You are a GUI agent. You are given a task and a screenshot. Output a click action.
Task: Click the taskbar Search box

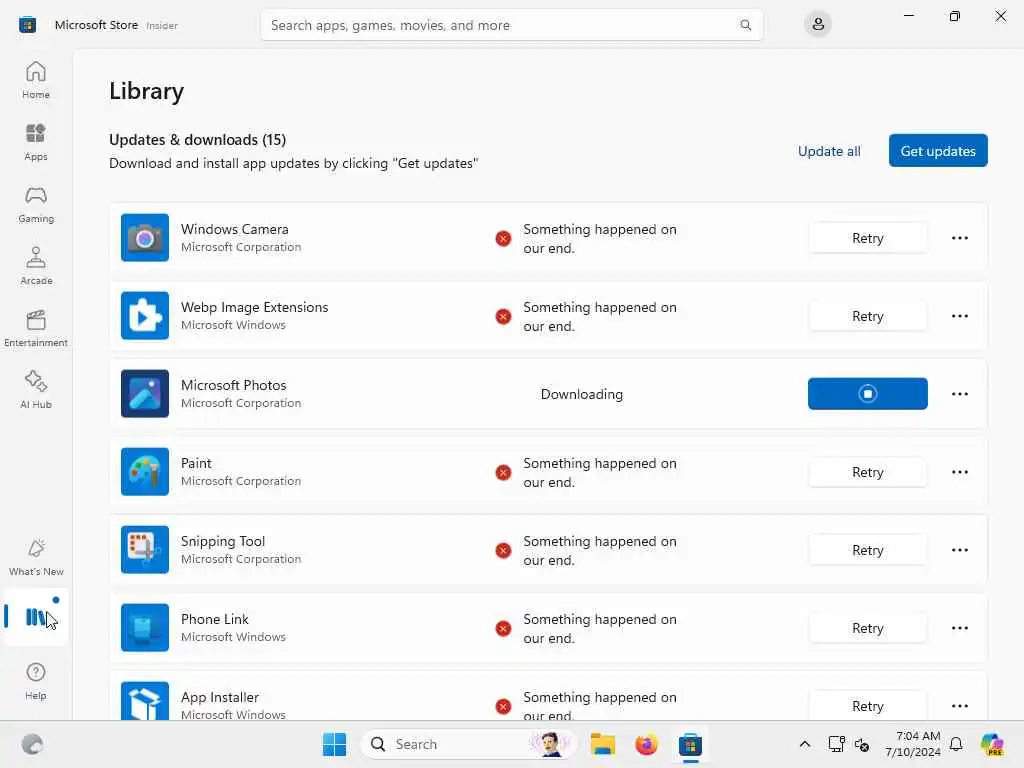pos(468,744)
